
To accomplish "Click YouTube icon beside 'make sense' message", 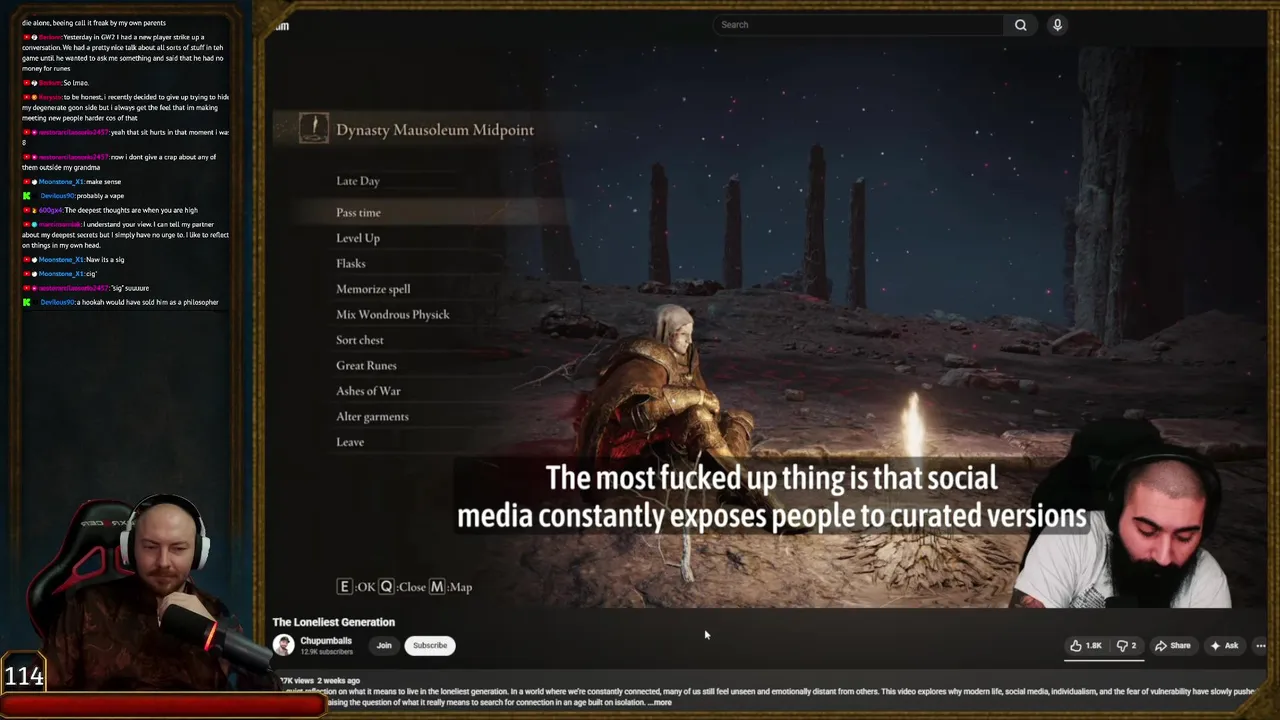I will (x=26, y=182).
